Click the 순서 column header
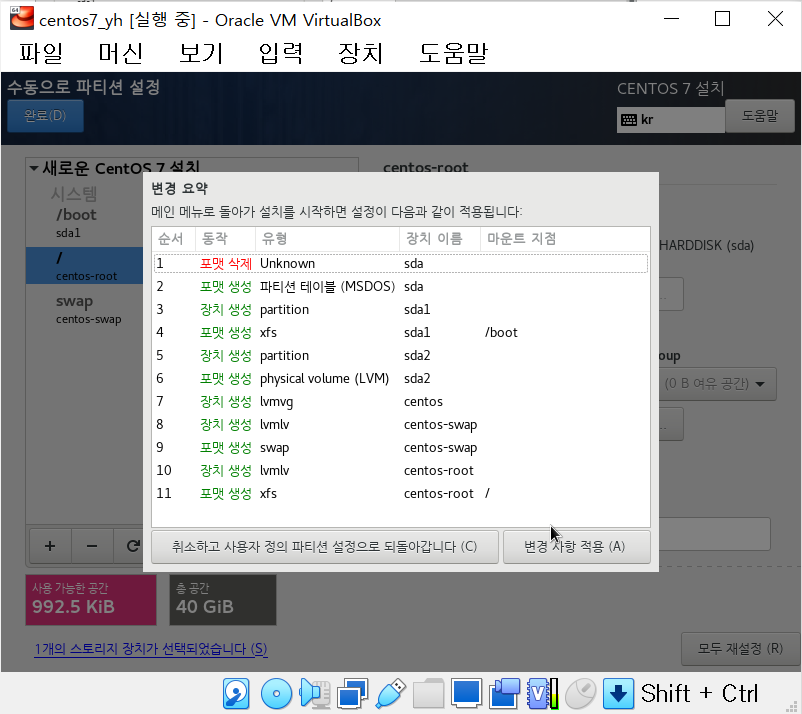Screen dimensions: 802x714 (x=174, y=239)
